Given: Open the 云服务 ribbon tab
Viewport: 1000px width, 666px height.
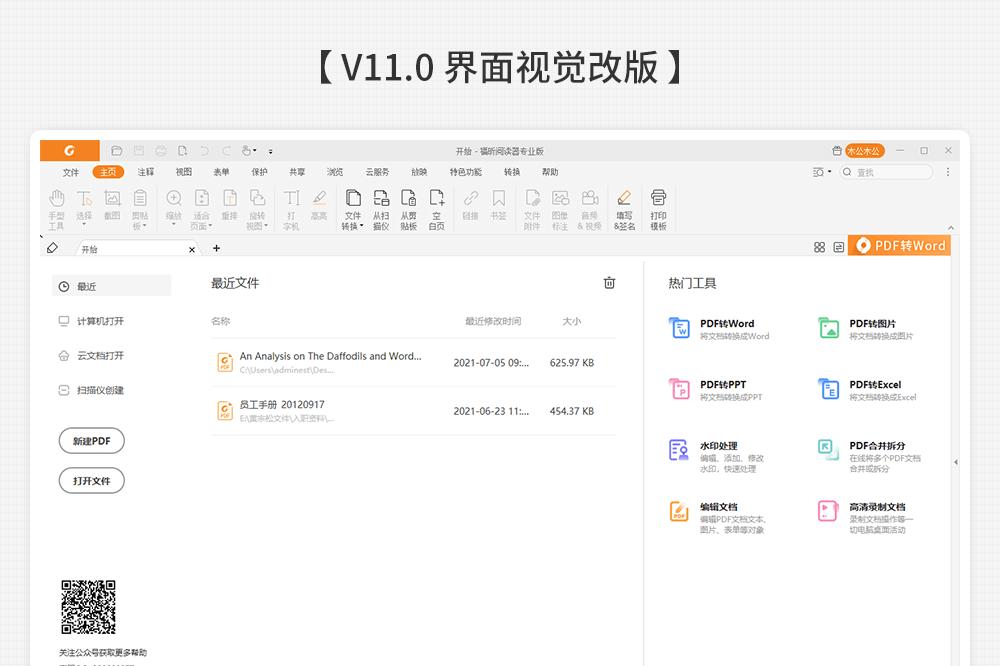Looking at the screenshot, I should click(x=378, y=172).
